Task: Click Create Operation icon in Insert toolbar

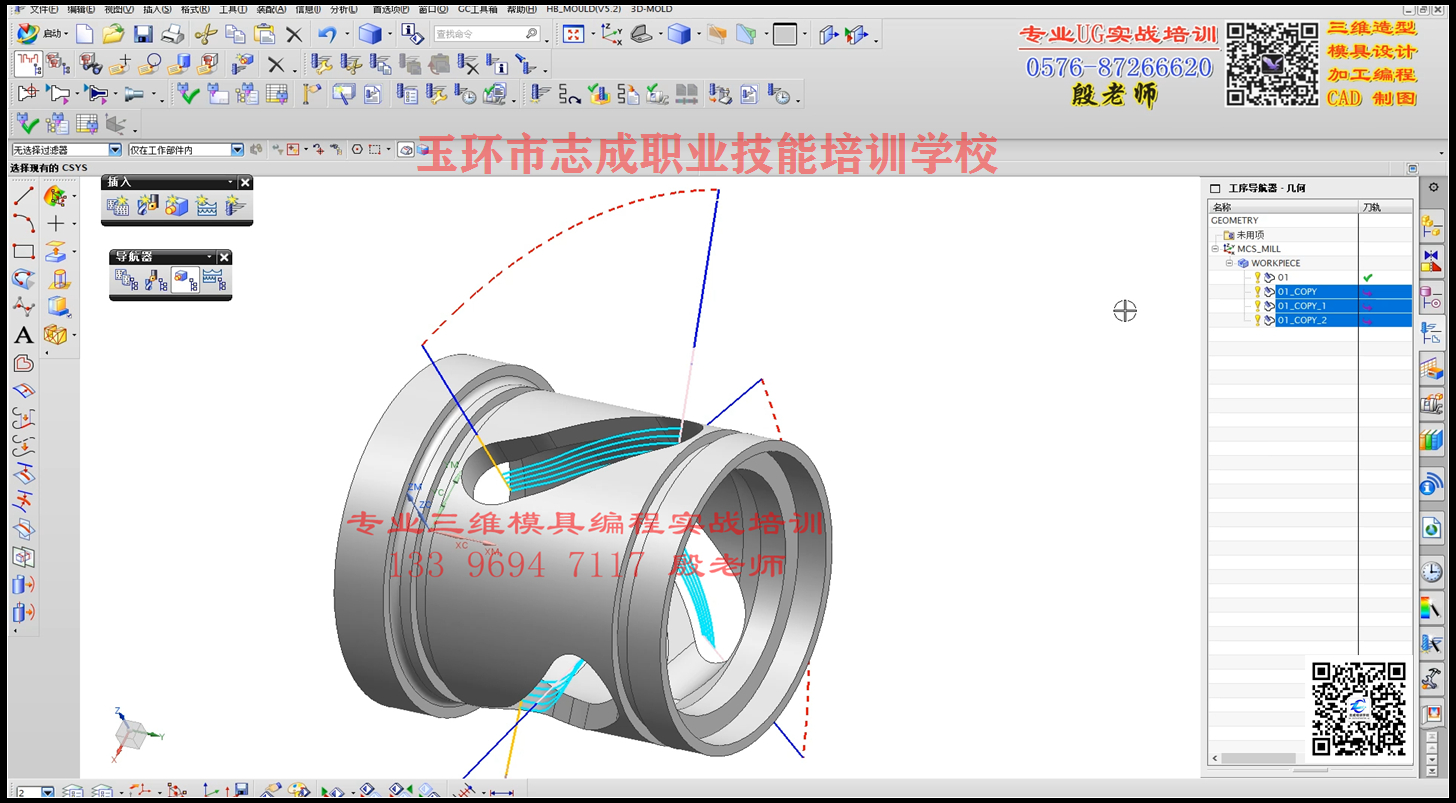Action: (235, 206)
